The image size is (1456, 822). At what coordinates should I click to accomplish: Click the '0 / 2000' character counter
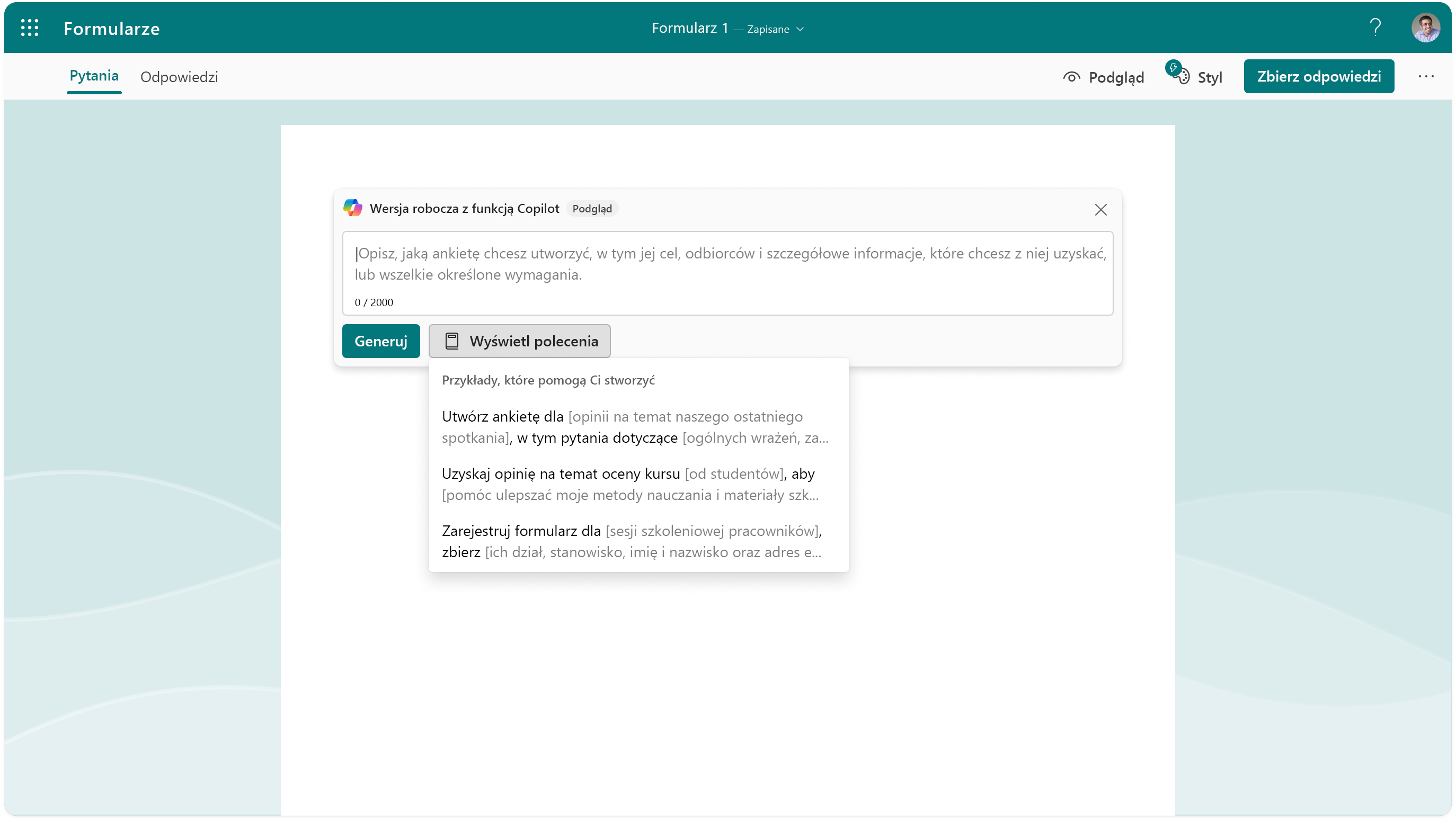(x=374, y=302)
